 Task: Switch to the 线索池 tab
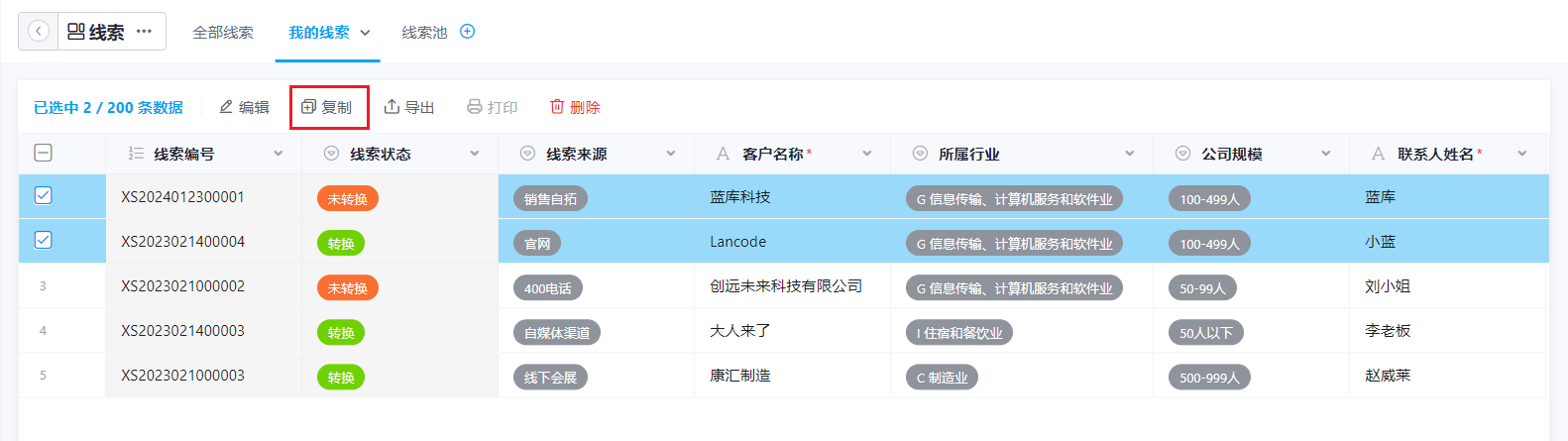click(424, 33)
